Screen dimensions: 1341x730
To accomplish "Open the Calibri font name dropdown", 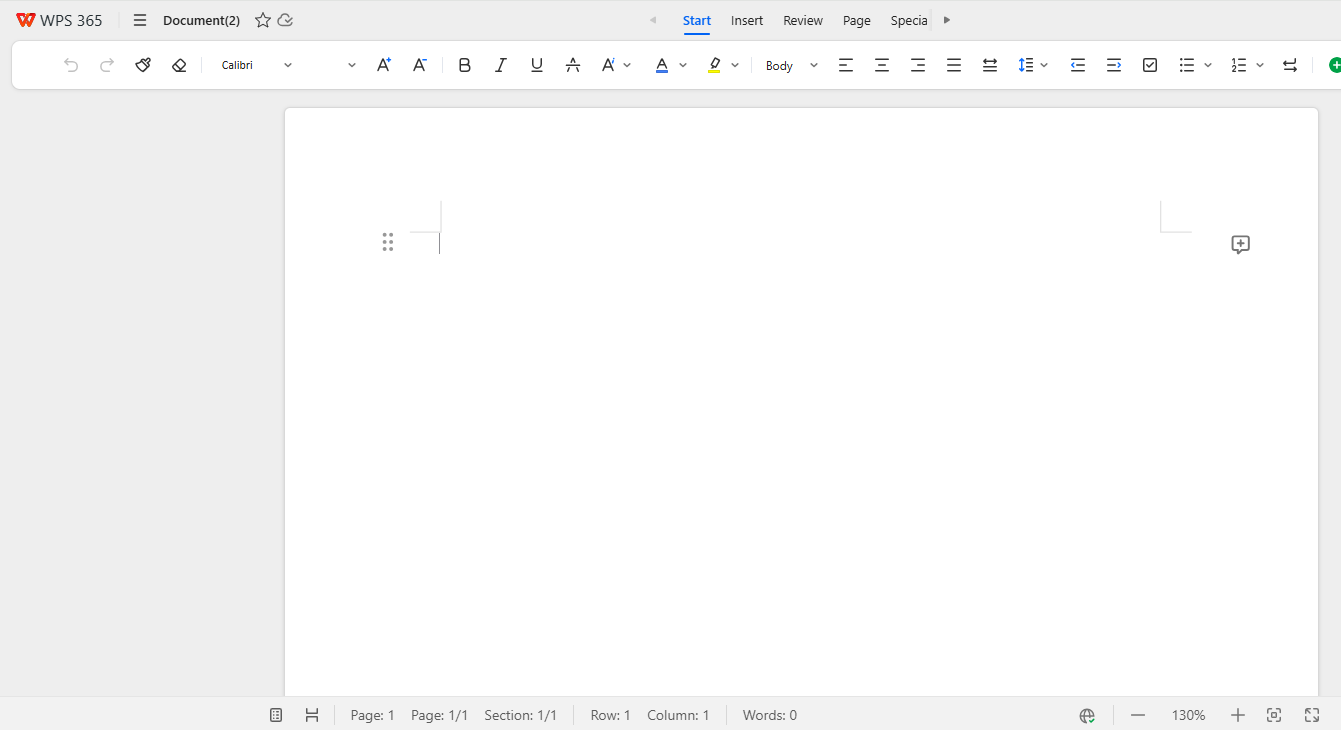I will pos(257,65).
